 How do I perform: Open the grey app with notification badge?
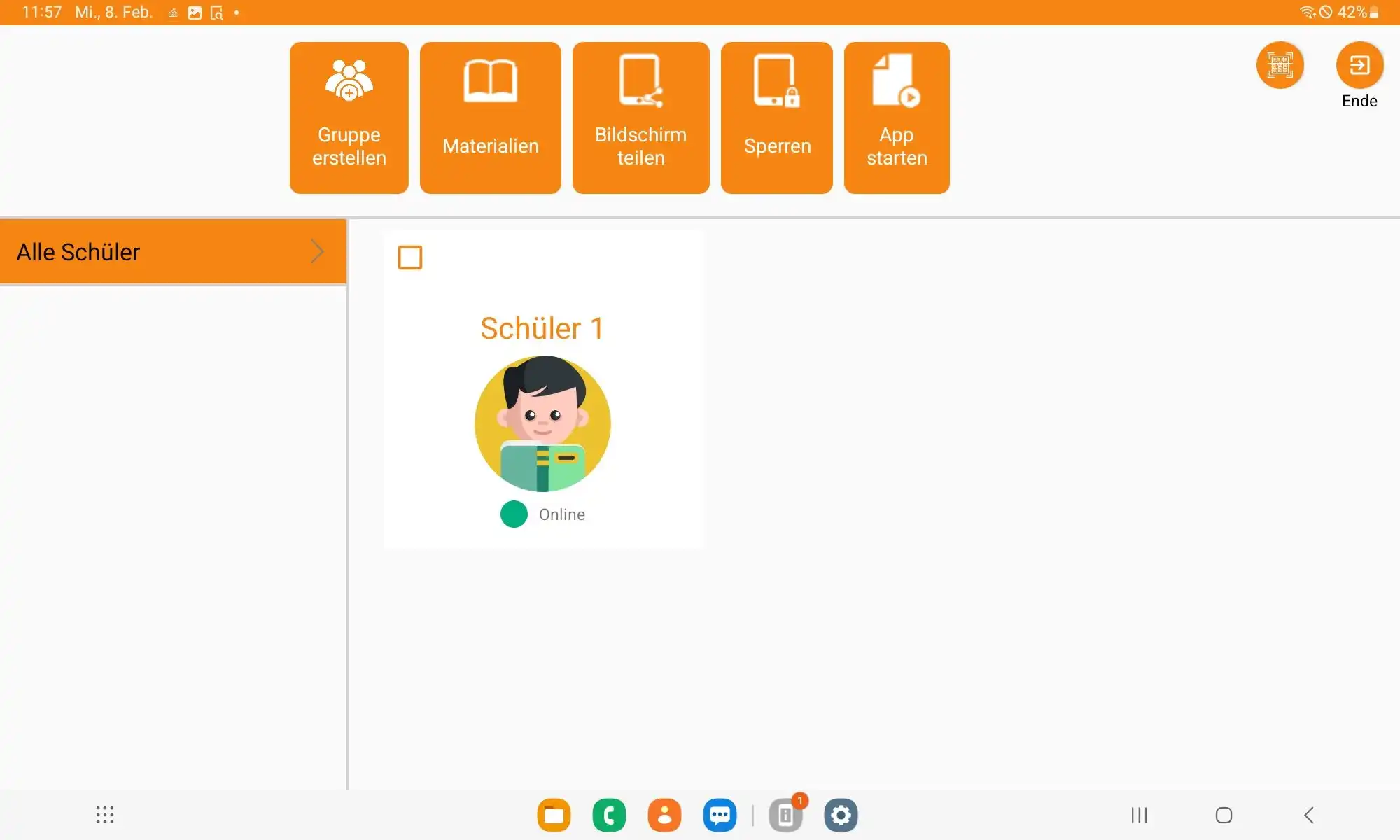(786, 815)
